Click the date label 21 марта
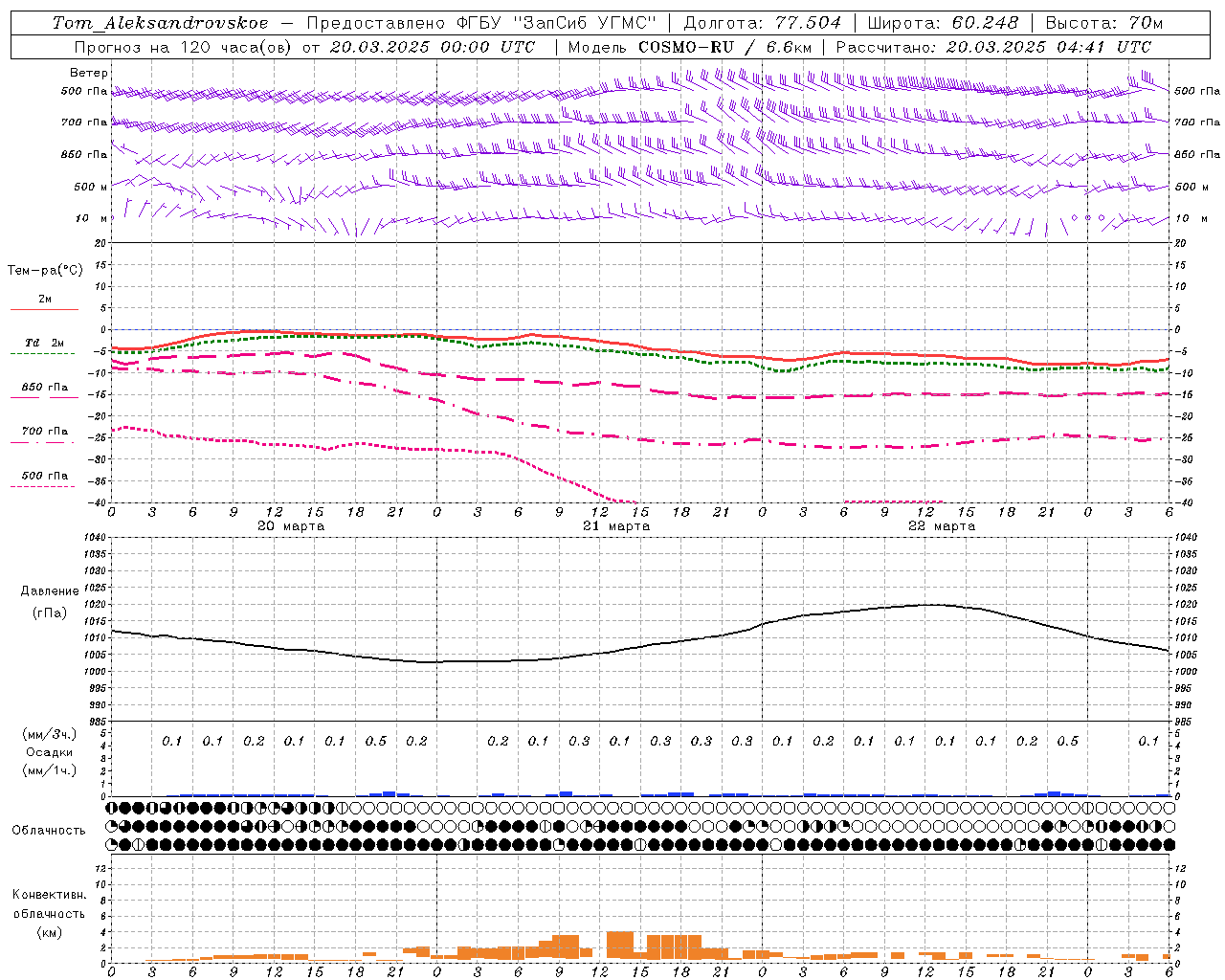The image size is (1225, 980). point(616,526)
